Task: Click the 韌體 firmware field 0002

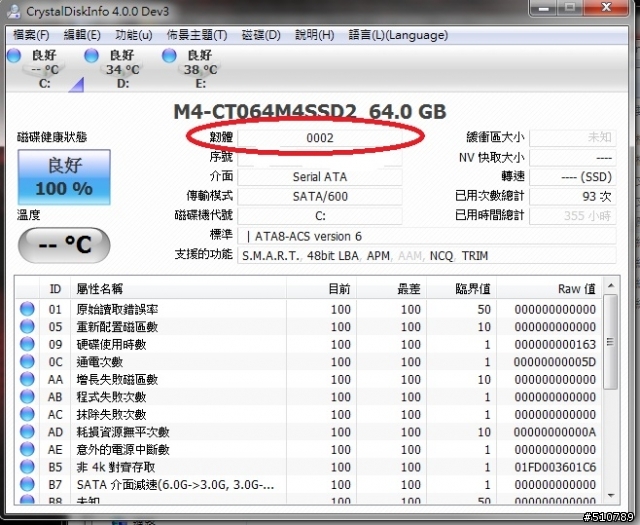Action: (320, 138)
